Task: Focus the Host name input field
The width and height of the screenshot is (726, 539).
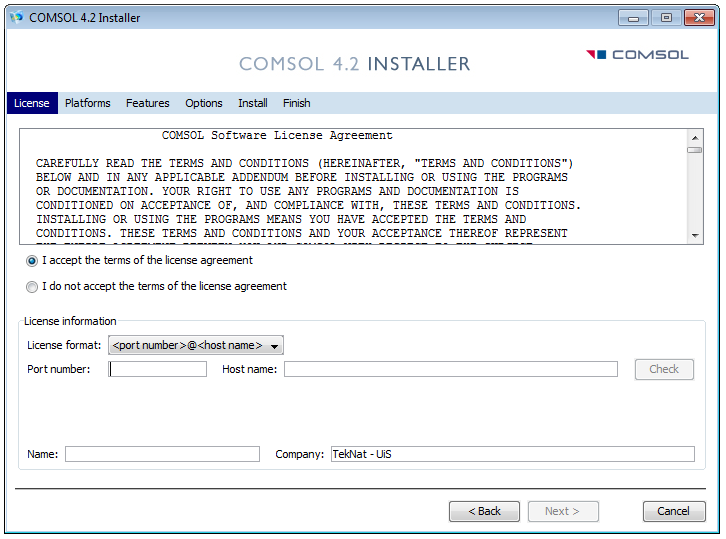Action: (x=451, y=369)
